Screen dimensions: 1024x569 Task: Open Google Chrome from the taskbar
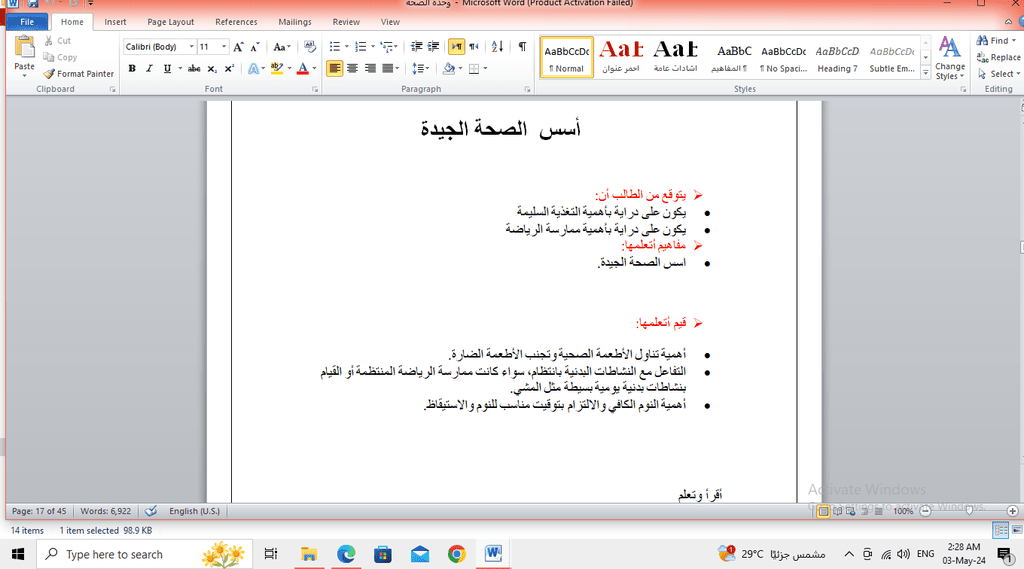(x=456, y=554)
